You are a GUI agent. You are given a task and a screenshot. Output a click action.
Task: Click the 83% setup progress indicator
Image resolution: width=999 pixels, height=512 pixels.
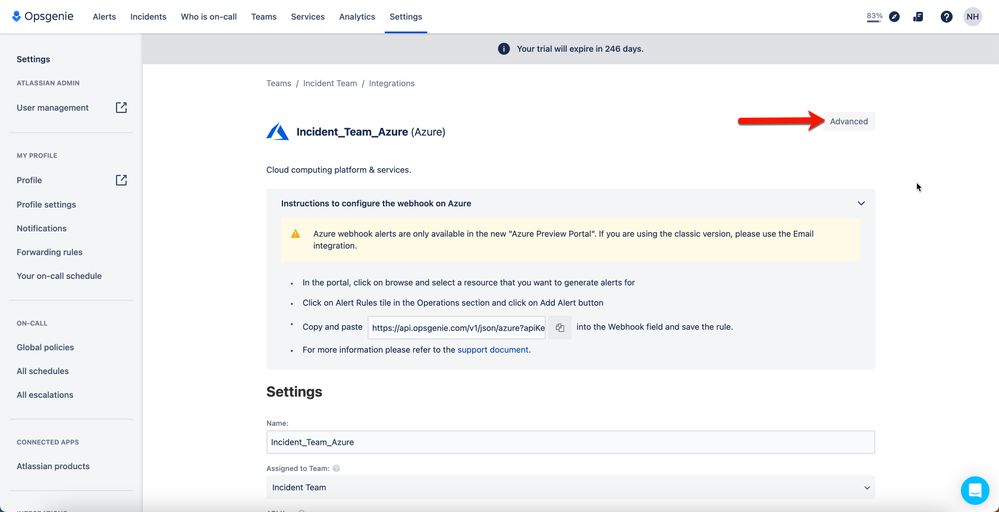pos(874,17)
